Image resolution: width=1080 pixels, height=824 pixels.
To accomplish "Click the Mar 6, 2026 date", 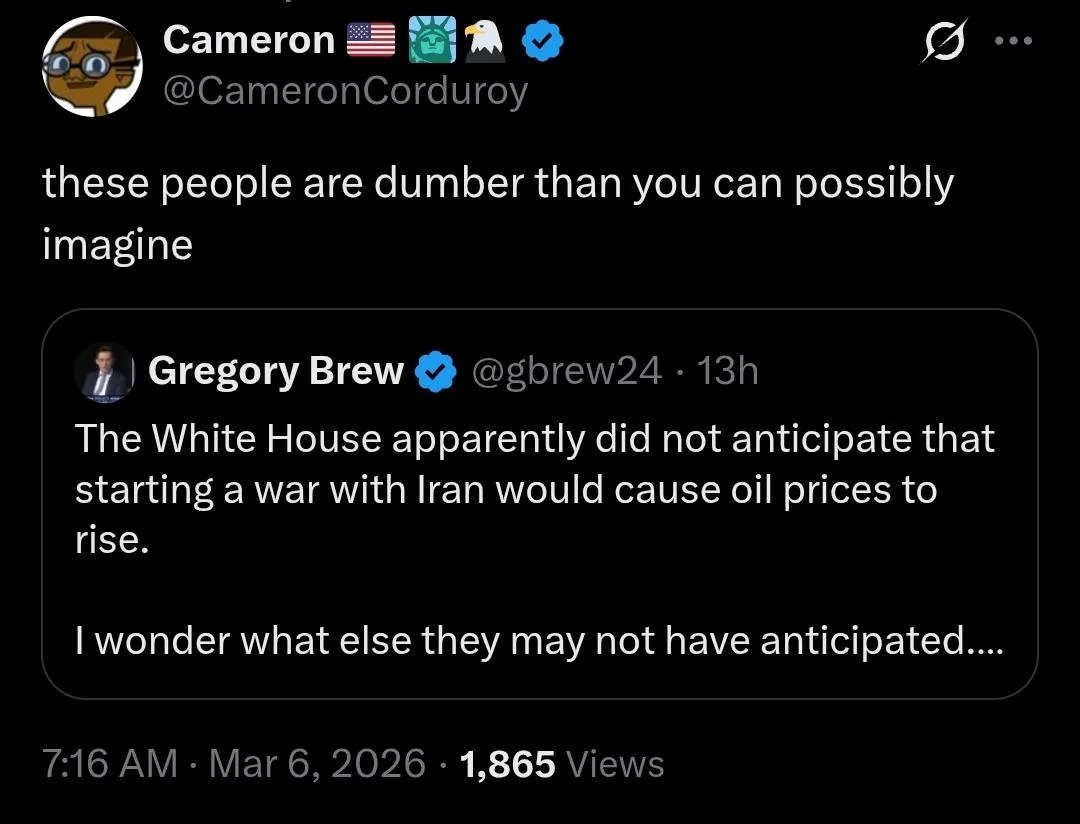I will click(x=318, y=764).
